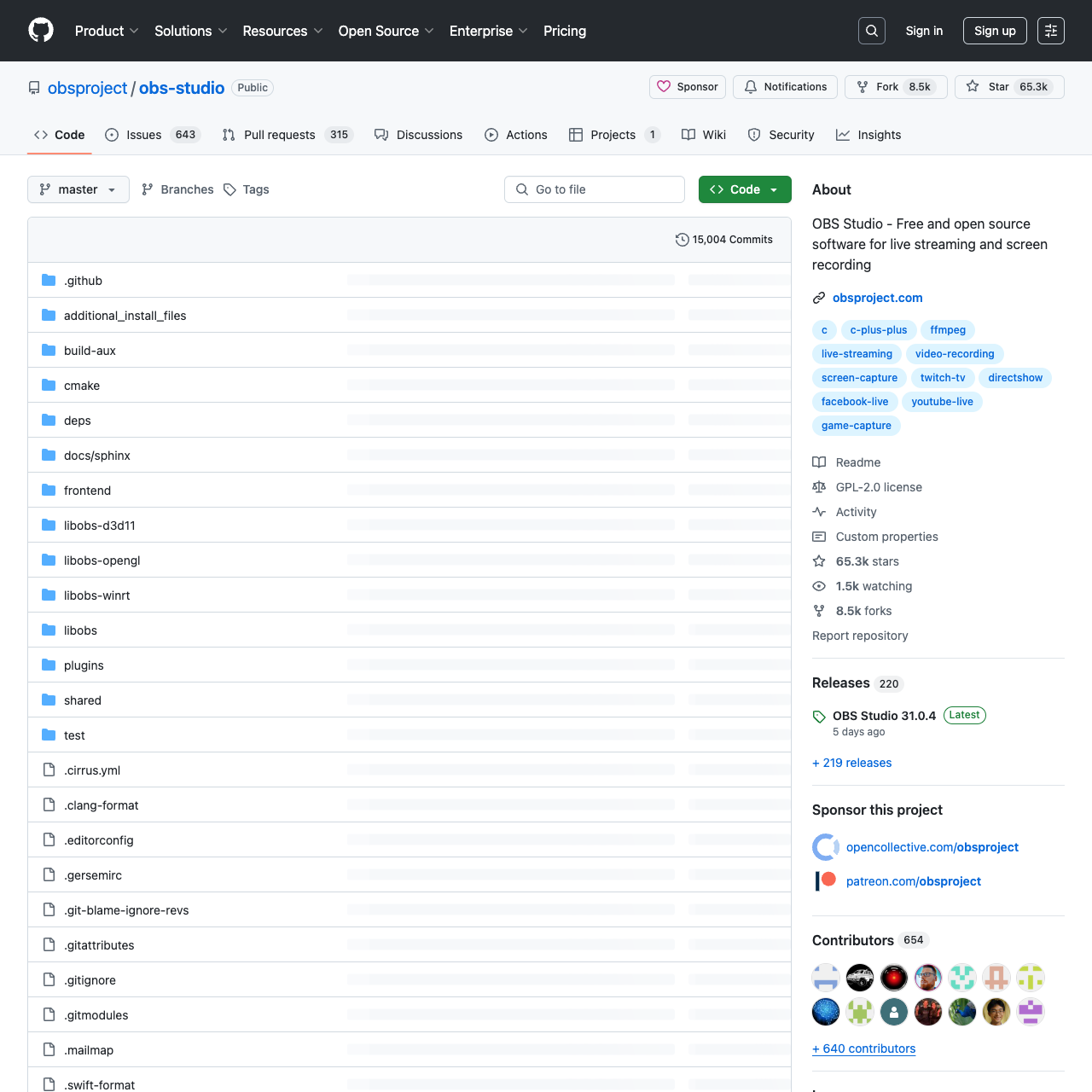The width and height of the screenshot is (1092, 1092).
Task: Expand the Solutions menu
Action: (x=191, y=31)
